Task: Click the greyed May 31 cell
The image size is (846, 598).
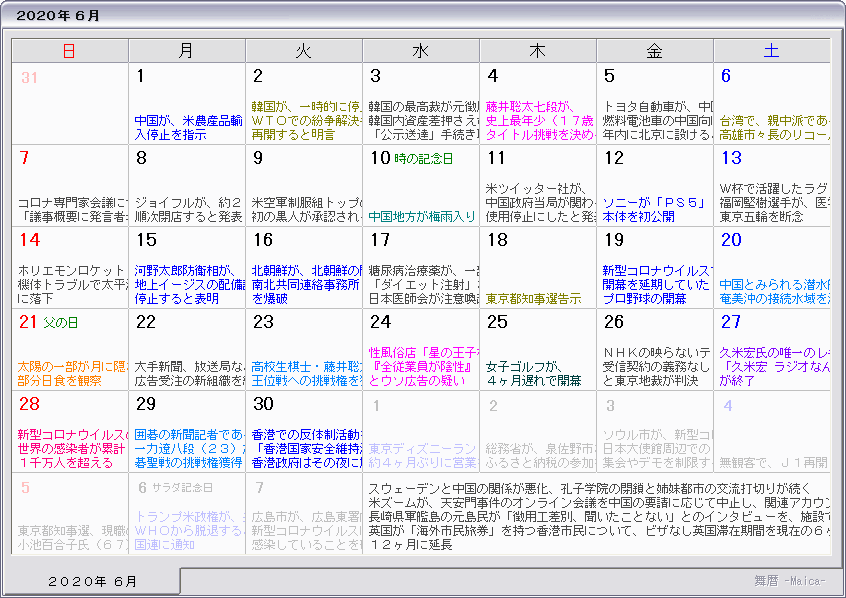Action: pos(70,103)
